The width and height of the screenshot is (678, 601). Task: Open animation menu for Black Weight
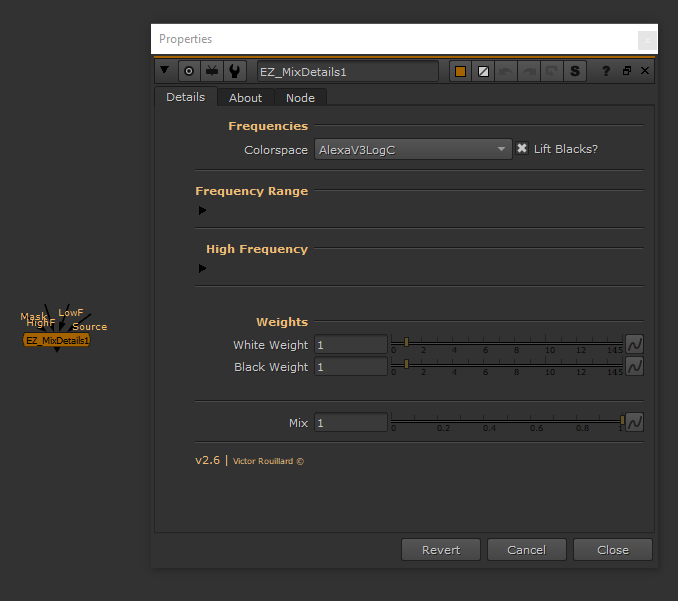click(x=634, y=366)
